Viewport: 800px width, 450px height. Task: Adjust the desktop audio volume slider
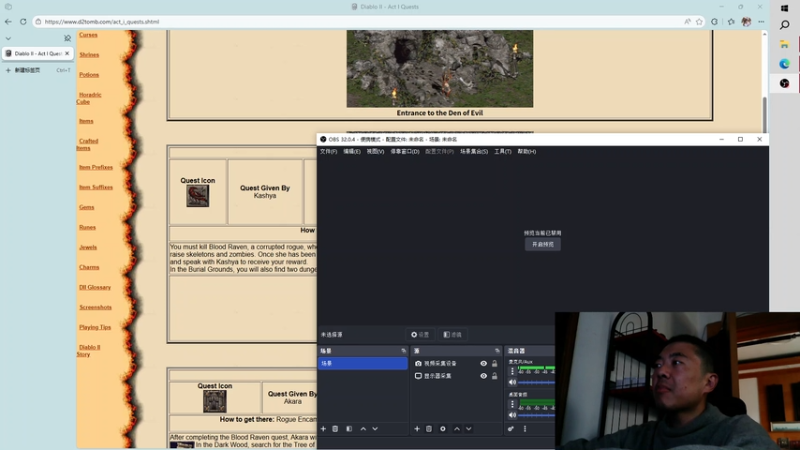536,415
